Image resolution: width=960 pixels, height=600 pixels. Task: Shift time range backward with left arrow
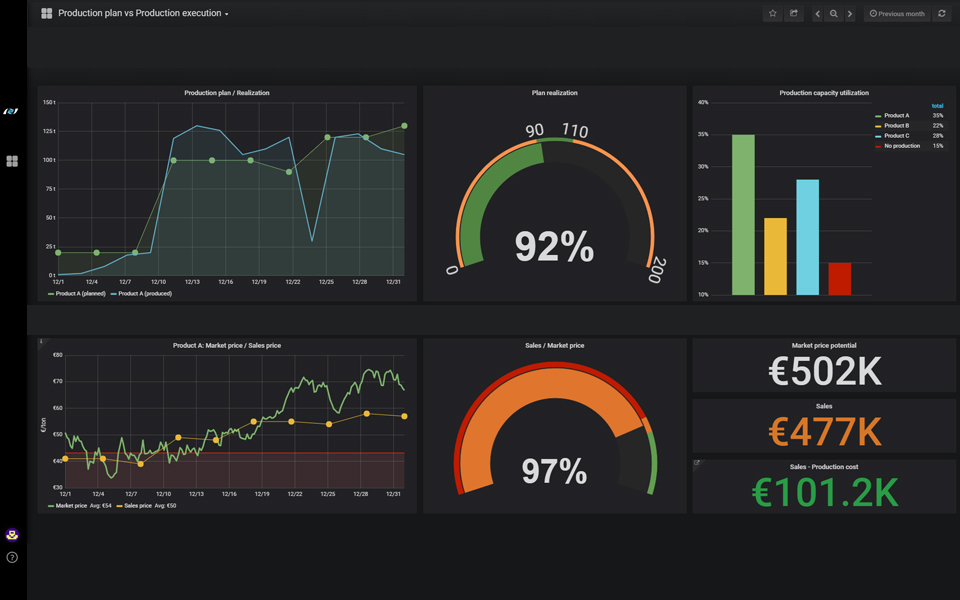point(818,14)
